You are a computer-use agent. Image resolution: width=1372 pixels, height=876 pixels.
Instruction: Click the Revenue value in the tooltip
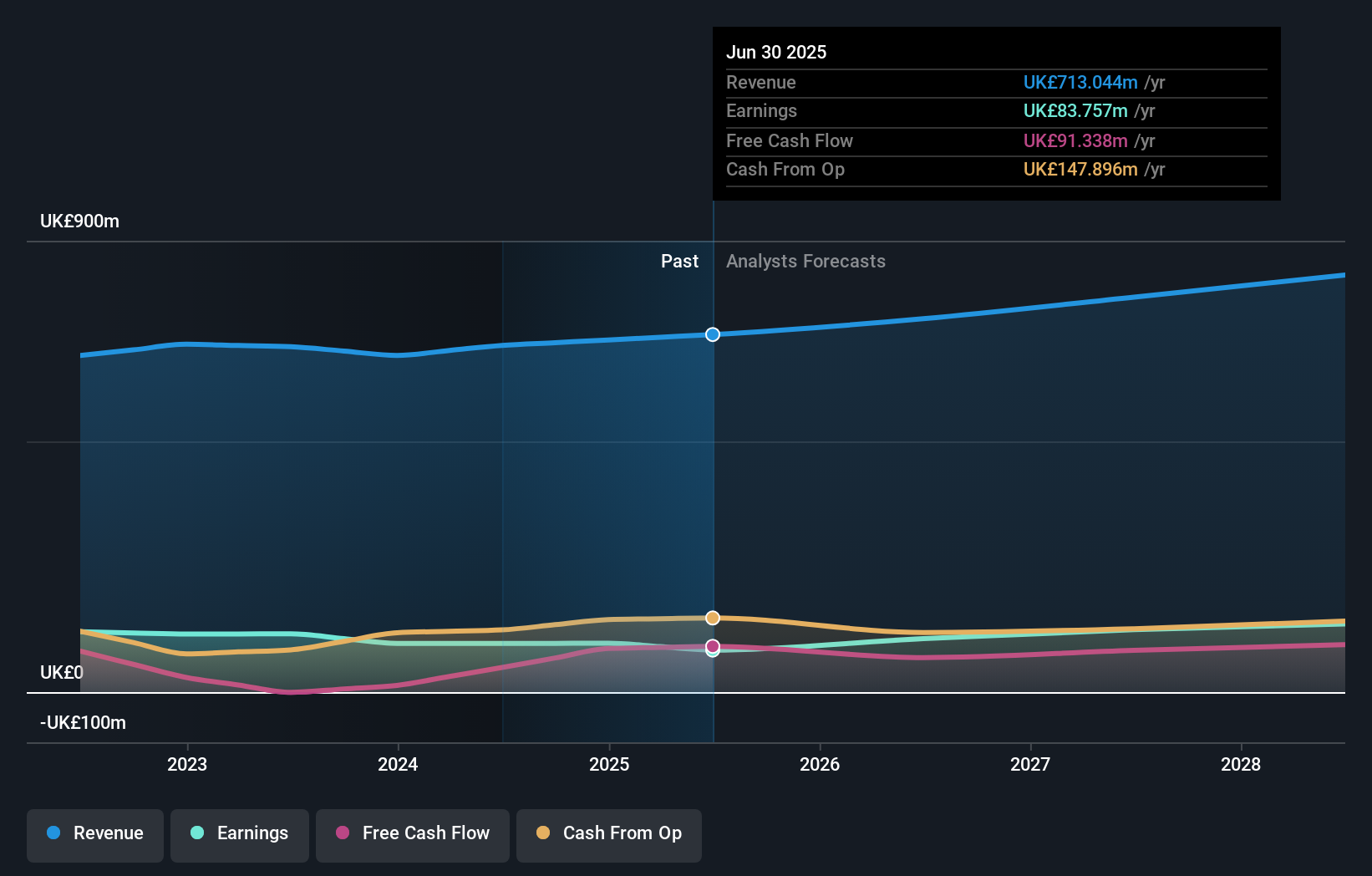[1080, 82]
